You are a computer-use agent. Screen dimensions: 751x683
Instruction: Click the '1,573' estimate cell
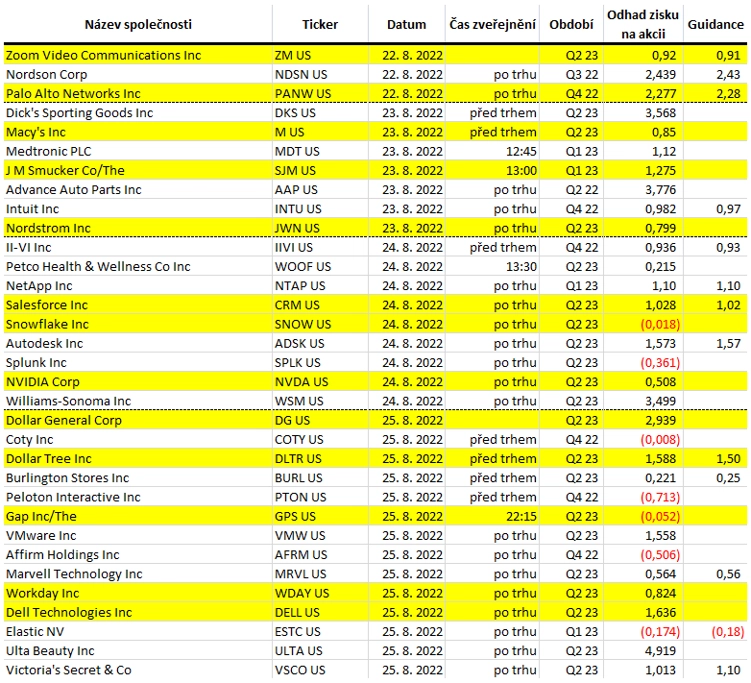click(x=643, y=343)
